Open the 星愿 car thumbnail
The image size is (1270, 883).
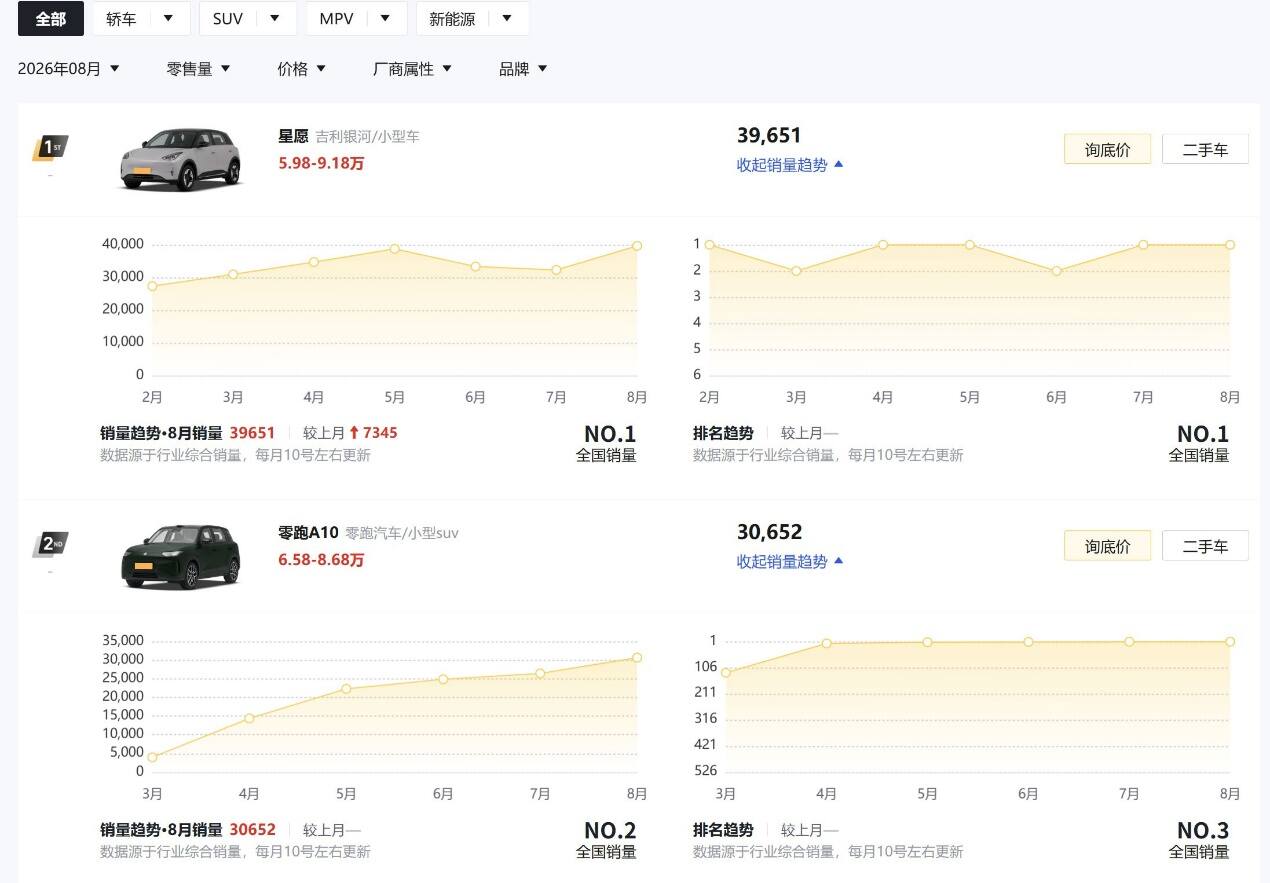coord(181,159)
